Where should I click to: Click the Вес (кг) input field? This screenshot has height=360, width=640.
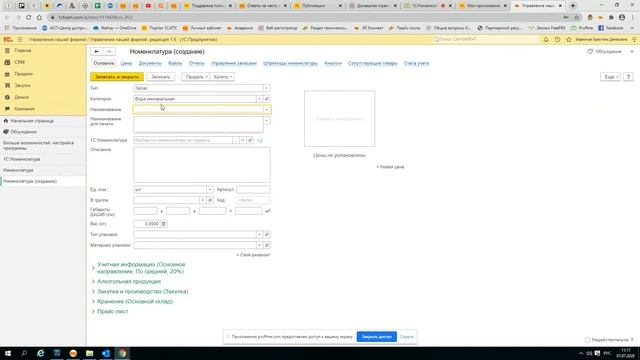coord(147,224)
